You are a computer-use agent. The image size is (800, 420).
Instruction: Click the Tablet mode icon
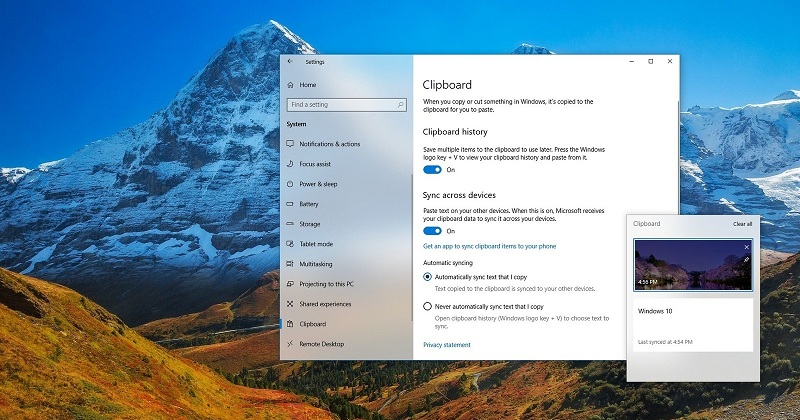tap(290, 244)
